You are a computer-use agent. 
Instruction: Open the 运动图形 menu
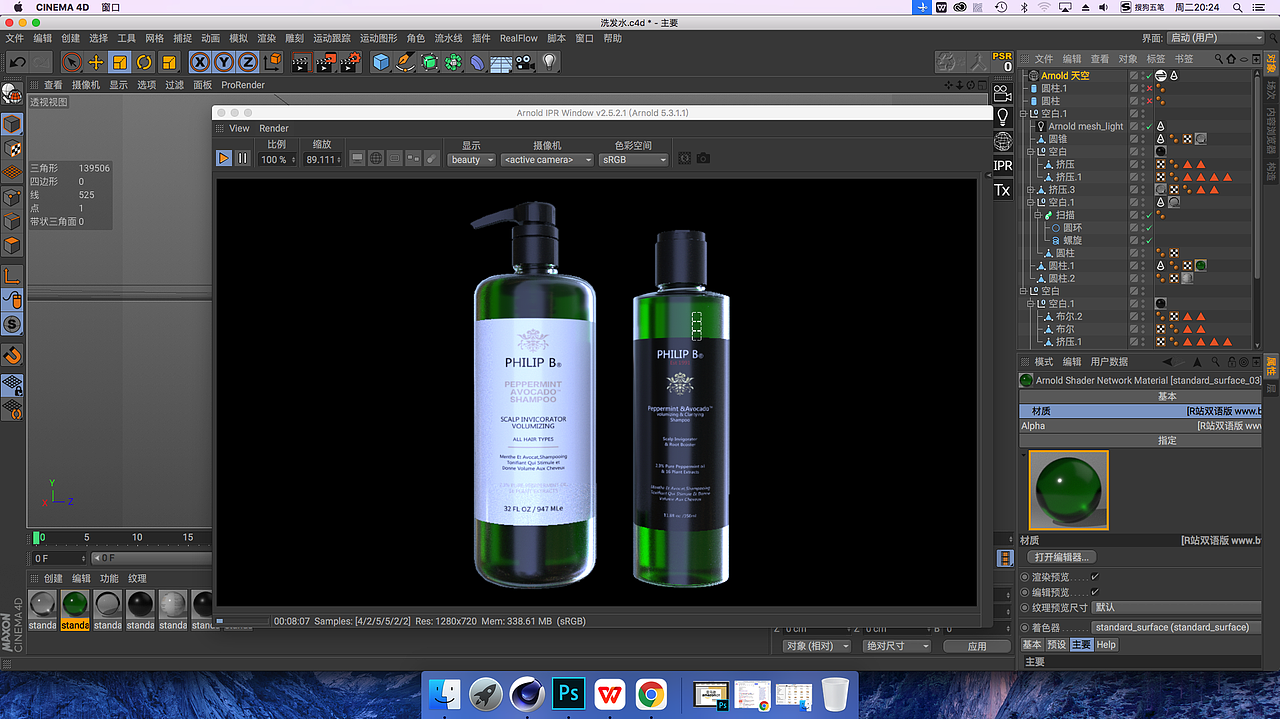tap(378, 38)
